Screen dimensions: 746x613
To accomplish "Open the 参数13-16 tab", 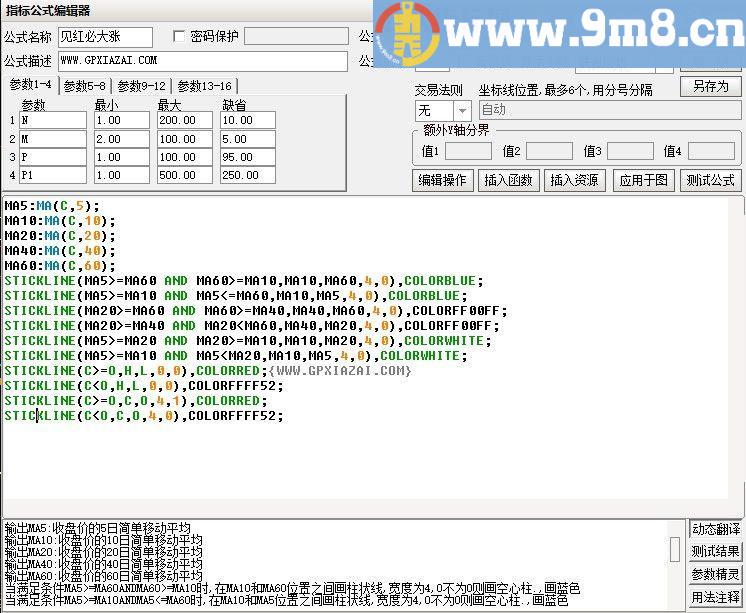I will (204, 86).
